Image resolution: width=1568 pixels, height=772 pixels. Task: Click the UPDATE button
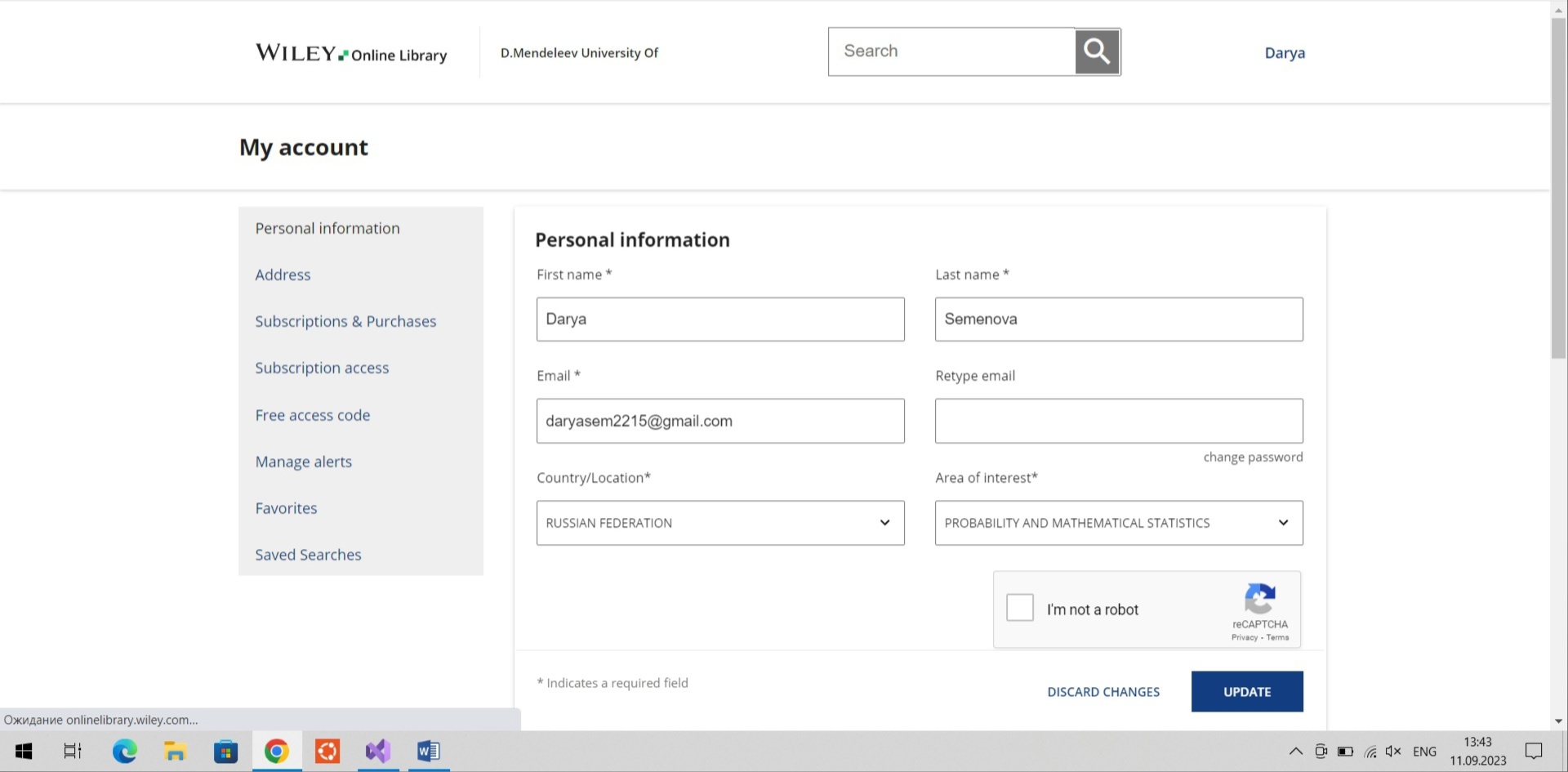pos(1247,692)
